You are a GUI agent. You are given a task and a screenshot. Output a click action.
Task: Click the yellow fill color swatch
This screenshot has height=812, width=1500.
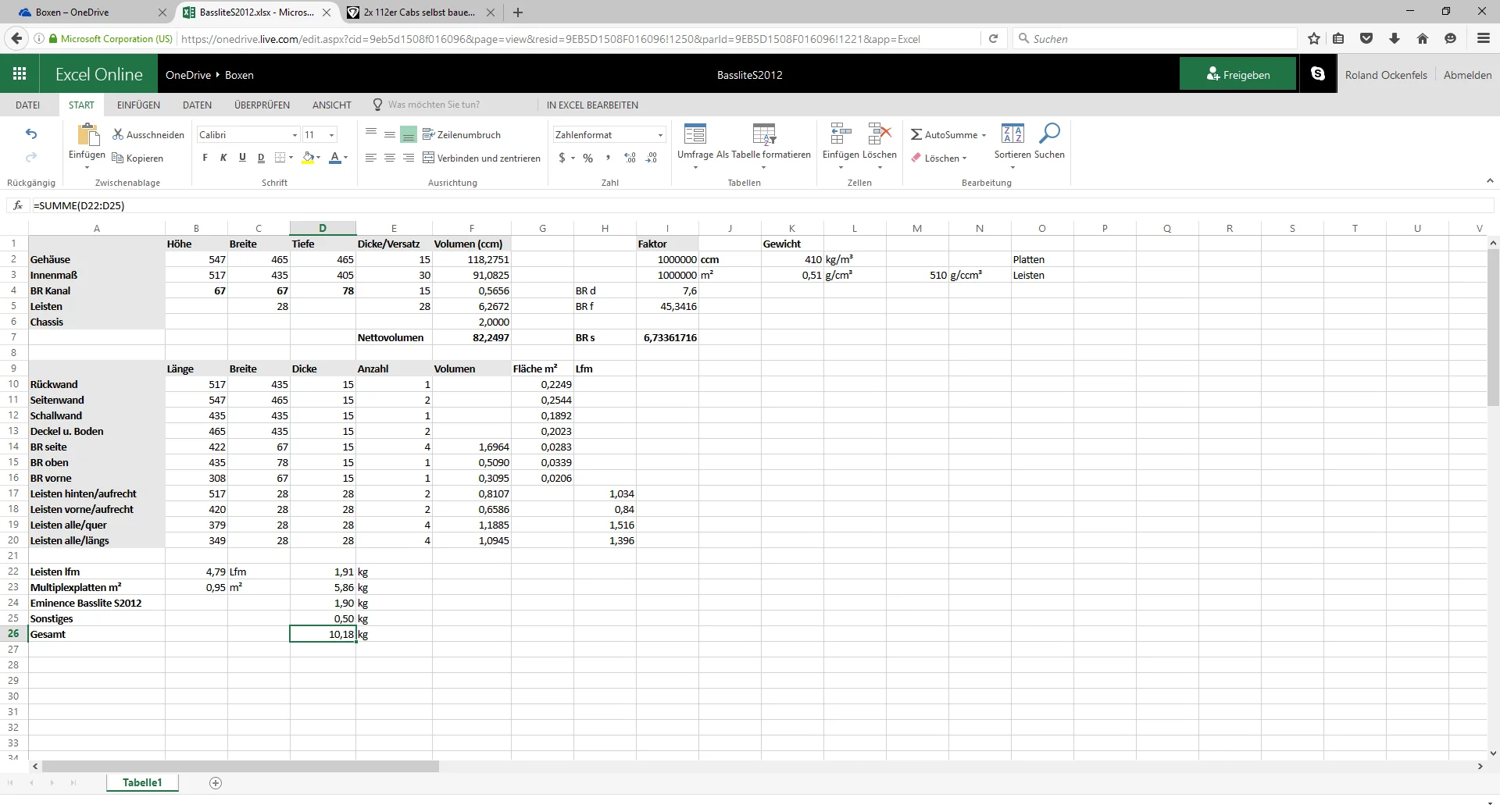point(308,158)
